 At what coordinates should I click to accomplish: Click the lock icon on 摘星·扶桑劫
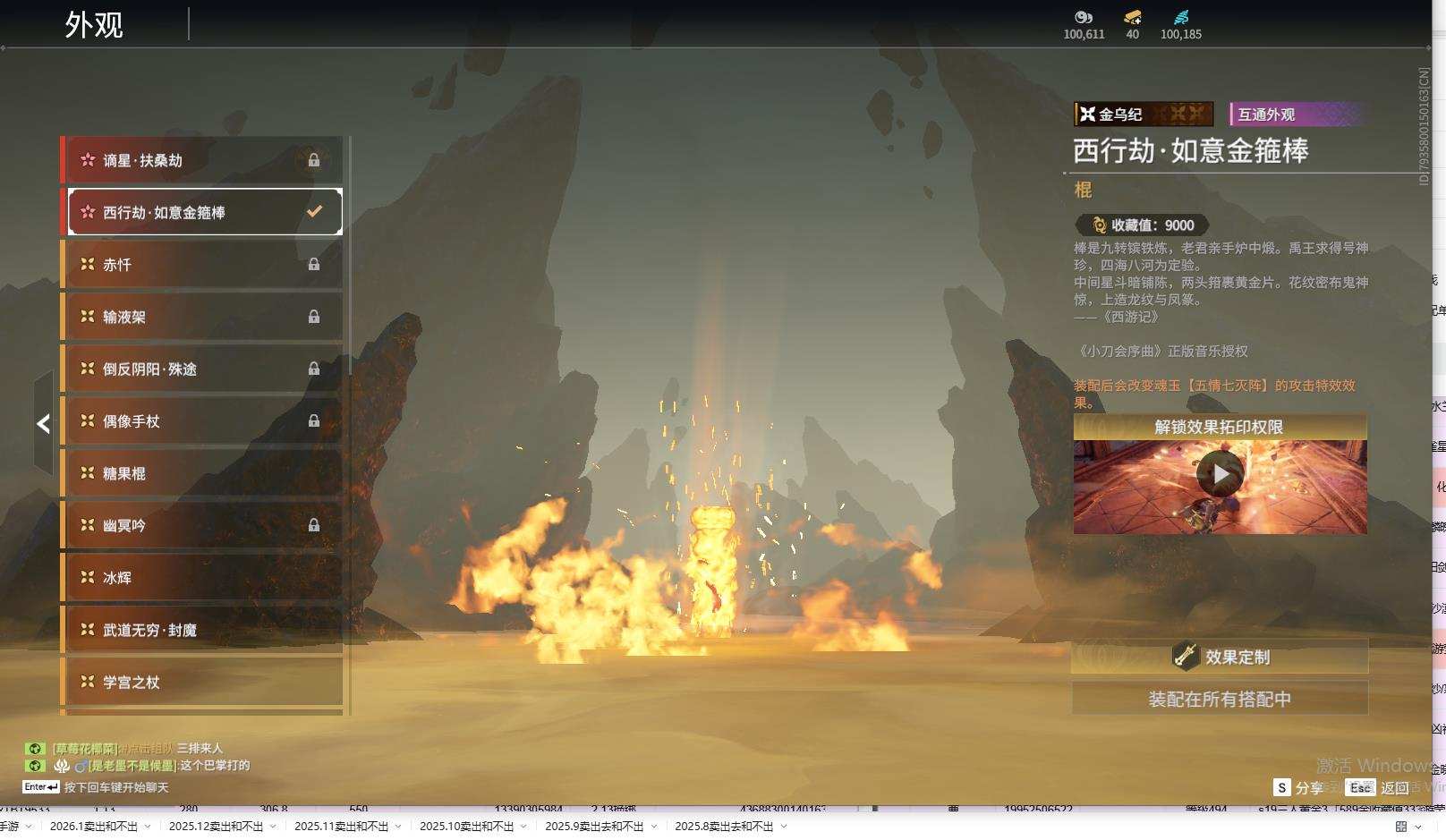[314, 160]
